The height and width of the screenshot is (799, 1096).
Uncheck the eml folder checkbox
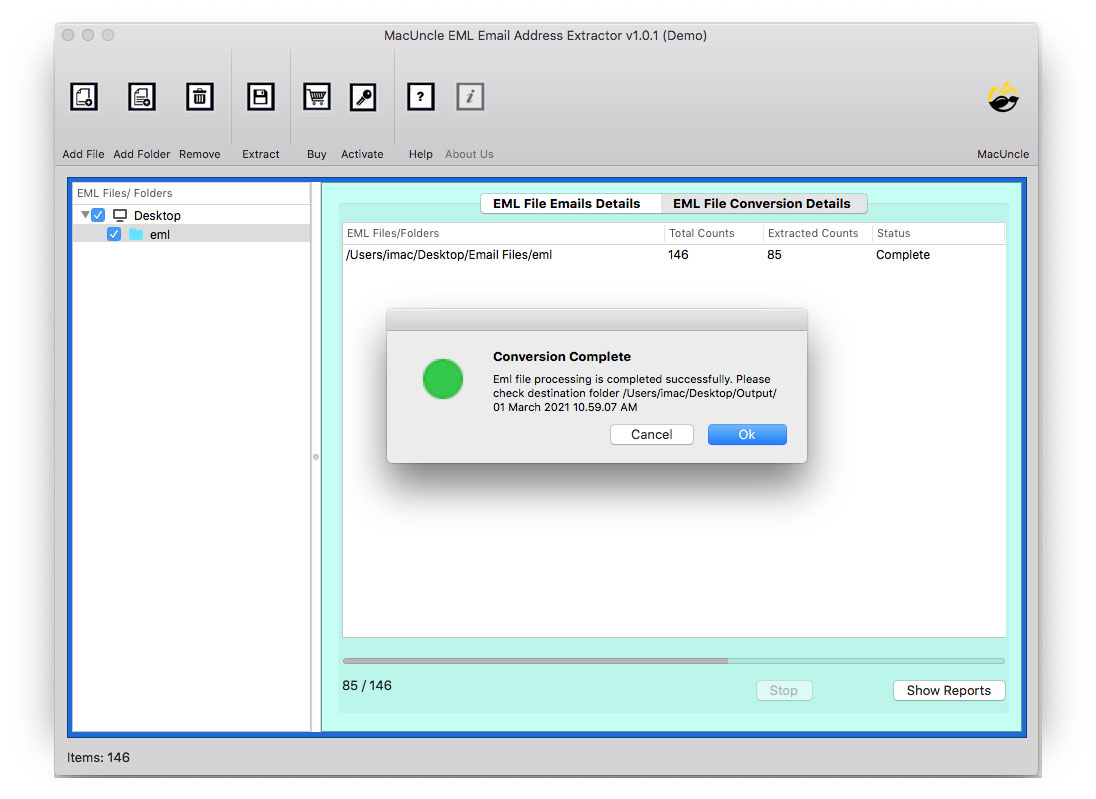[114, 234]
